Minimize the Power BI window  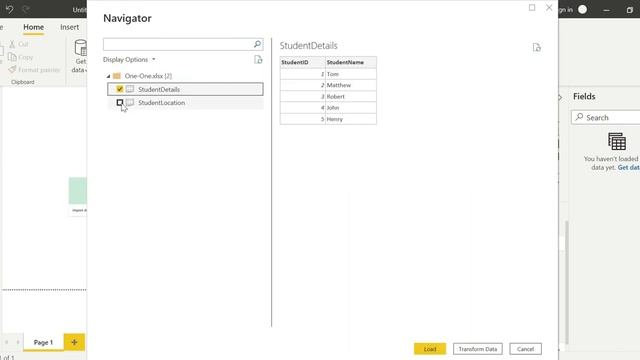(x=607, y=10)
